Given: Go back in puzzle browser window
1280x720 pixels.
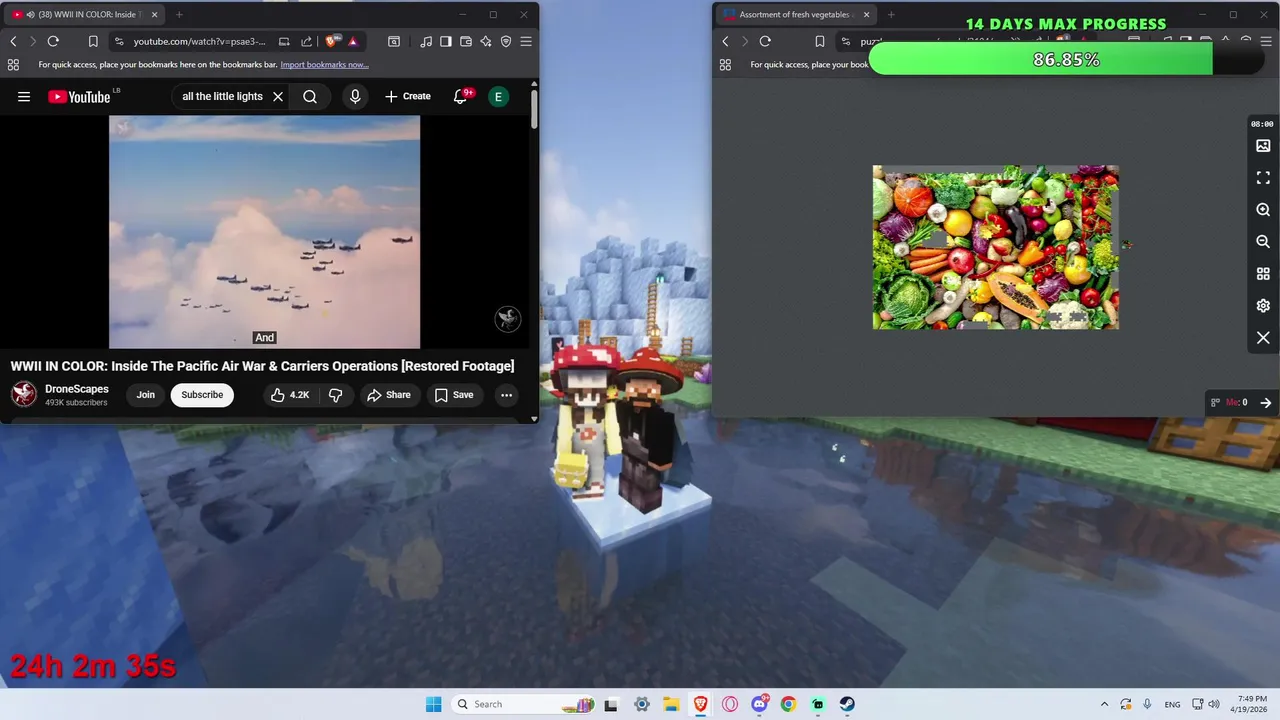Looking at the screenshot, I should coord(725,41).
